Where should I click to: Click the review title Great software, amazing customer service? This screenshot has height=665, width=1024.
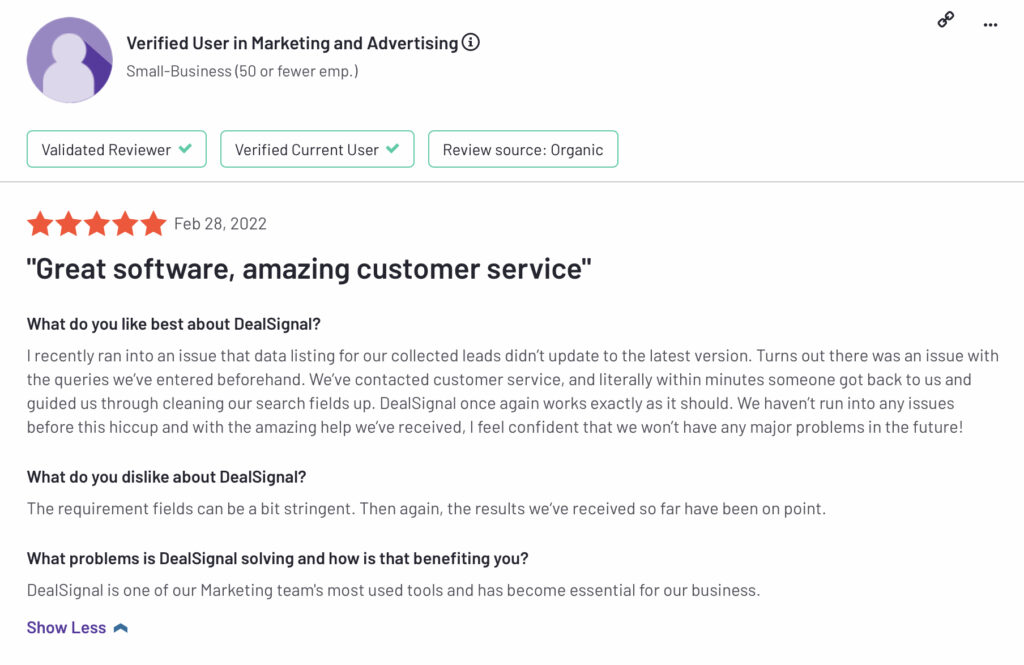coord(309,269)
